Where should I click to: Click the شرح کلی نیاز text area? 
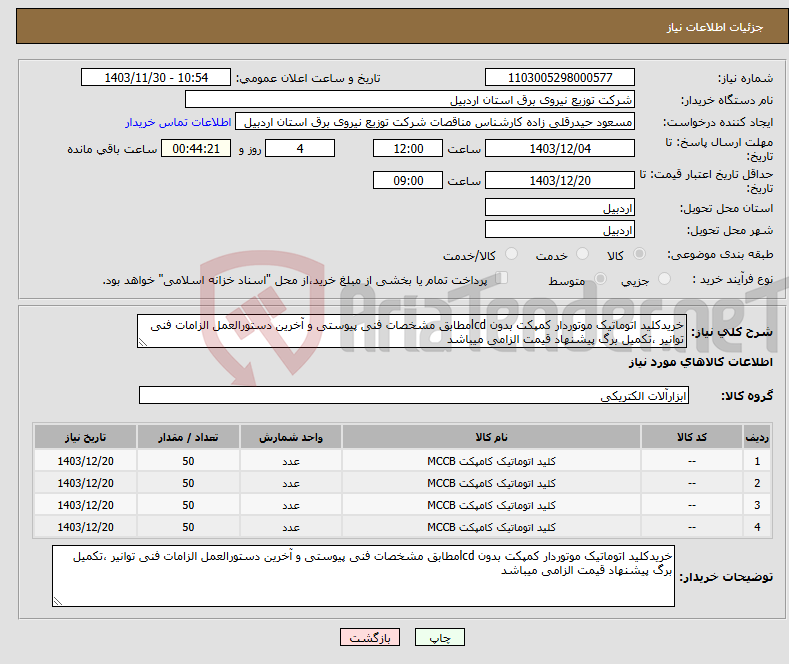412,331
